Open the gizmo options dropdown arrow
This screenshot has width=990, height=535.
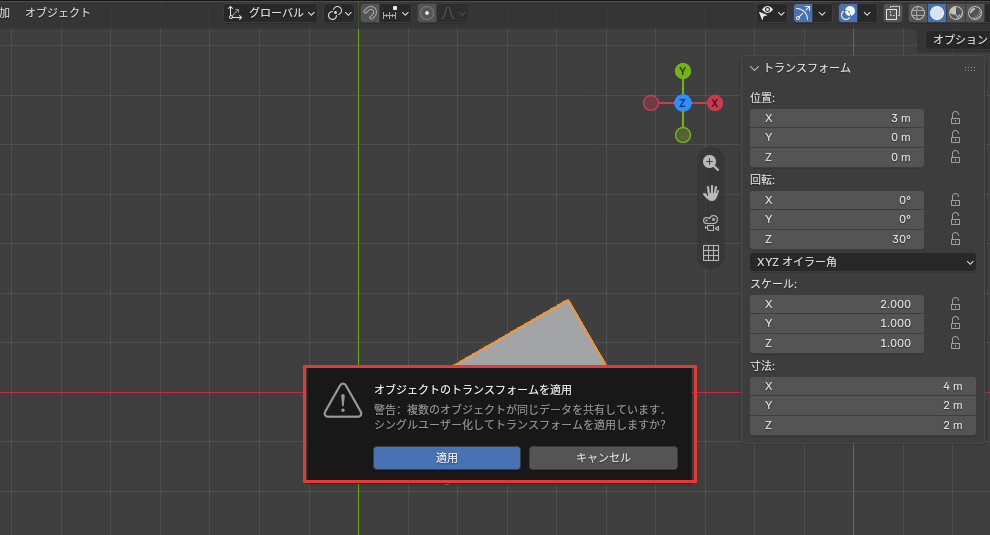(x=821, y=13)
